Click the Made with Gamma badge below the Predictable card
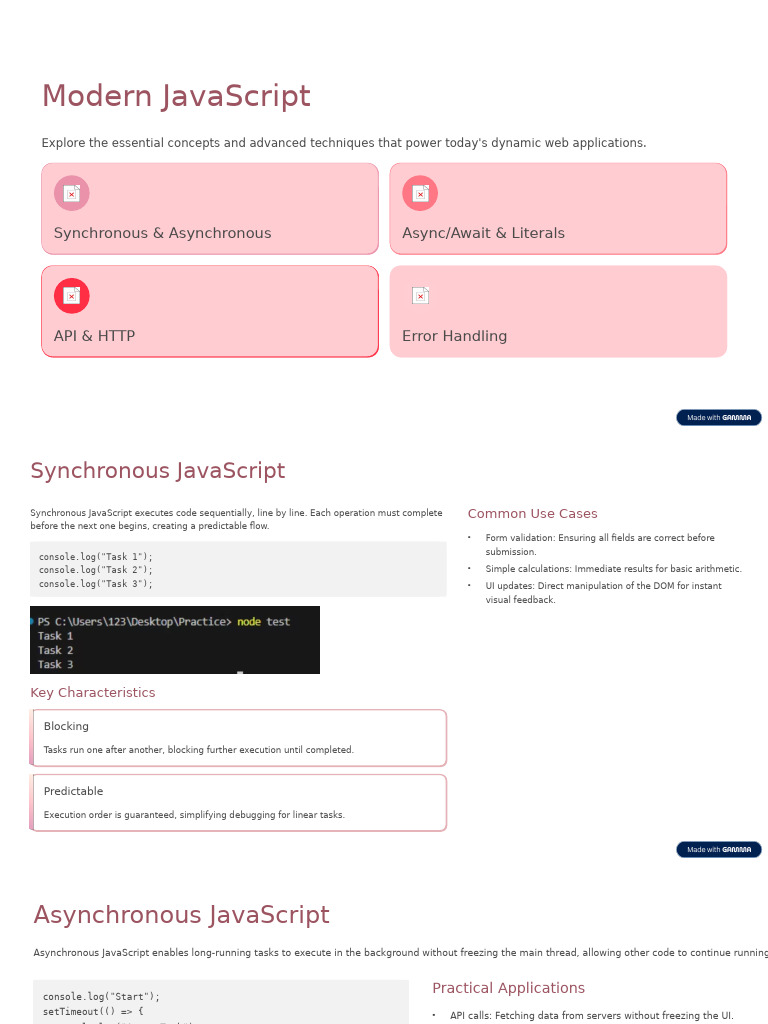Viewport: 768px width, 1024px height. [x=718, y=850]
